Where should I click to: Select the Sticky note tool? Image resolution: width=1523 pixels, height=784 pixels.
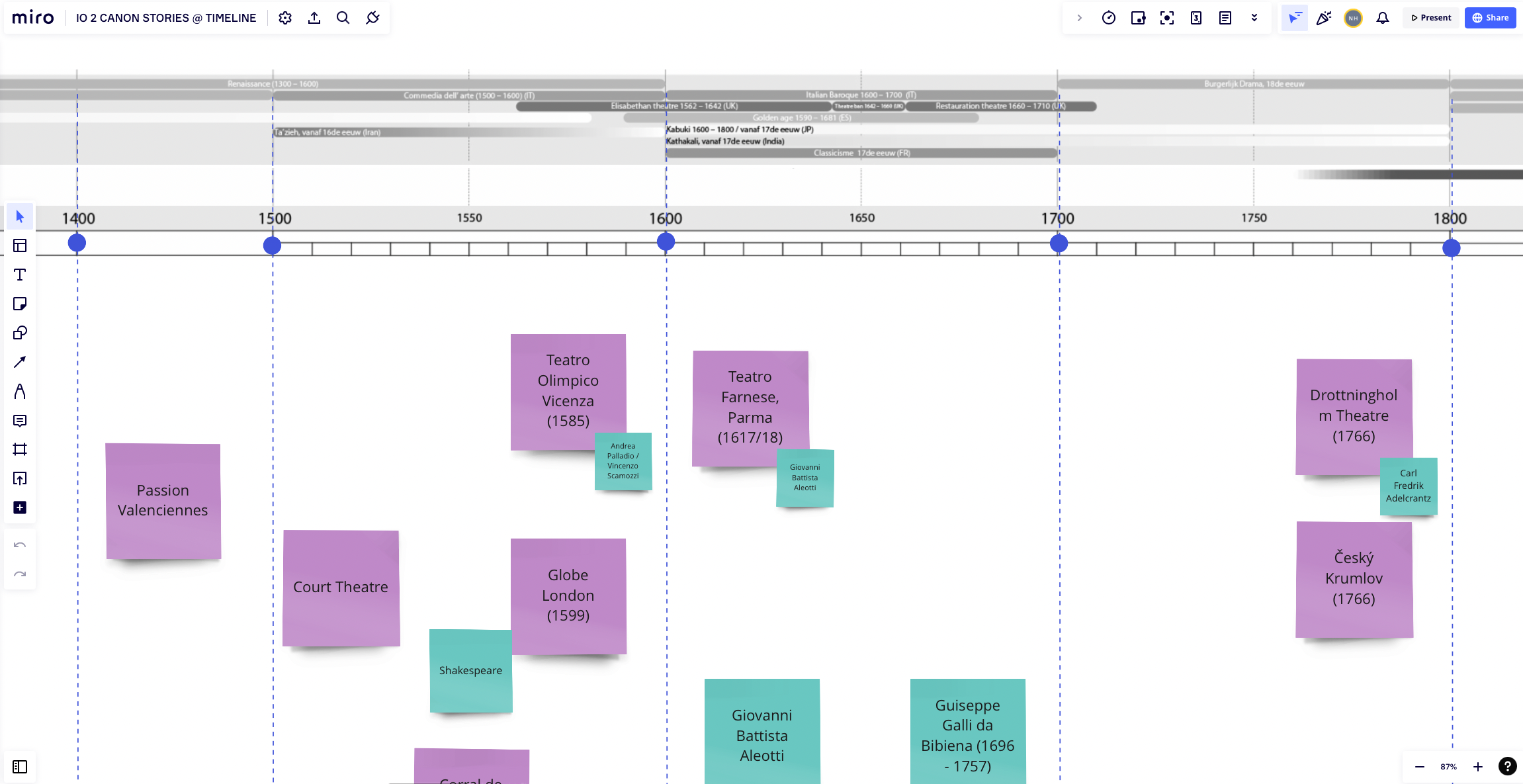[x=20, y=304]
